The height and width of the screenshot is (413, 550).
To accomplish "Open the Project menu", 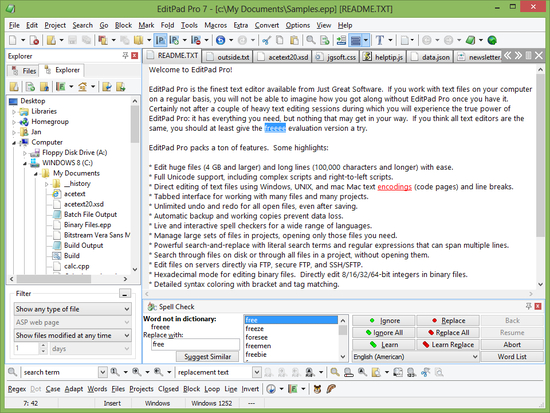I will 55,25.
